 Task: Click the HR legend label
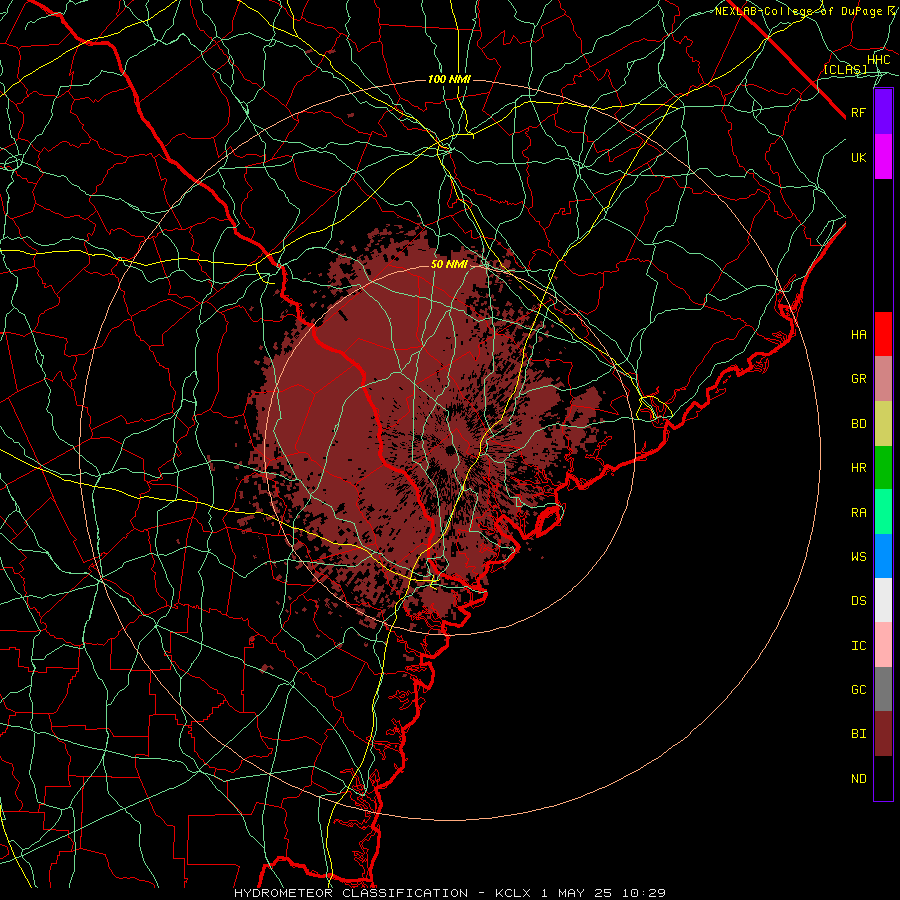pyautogui.click(x=858, y=468)
